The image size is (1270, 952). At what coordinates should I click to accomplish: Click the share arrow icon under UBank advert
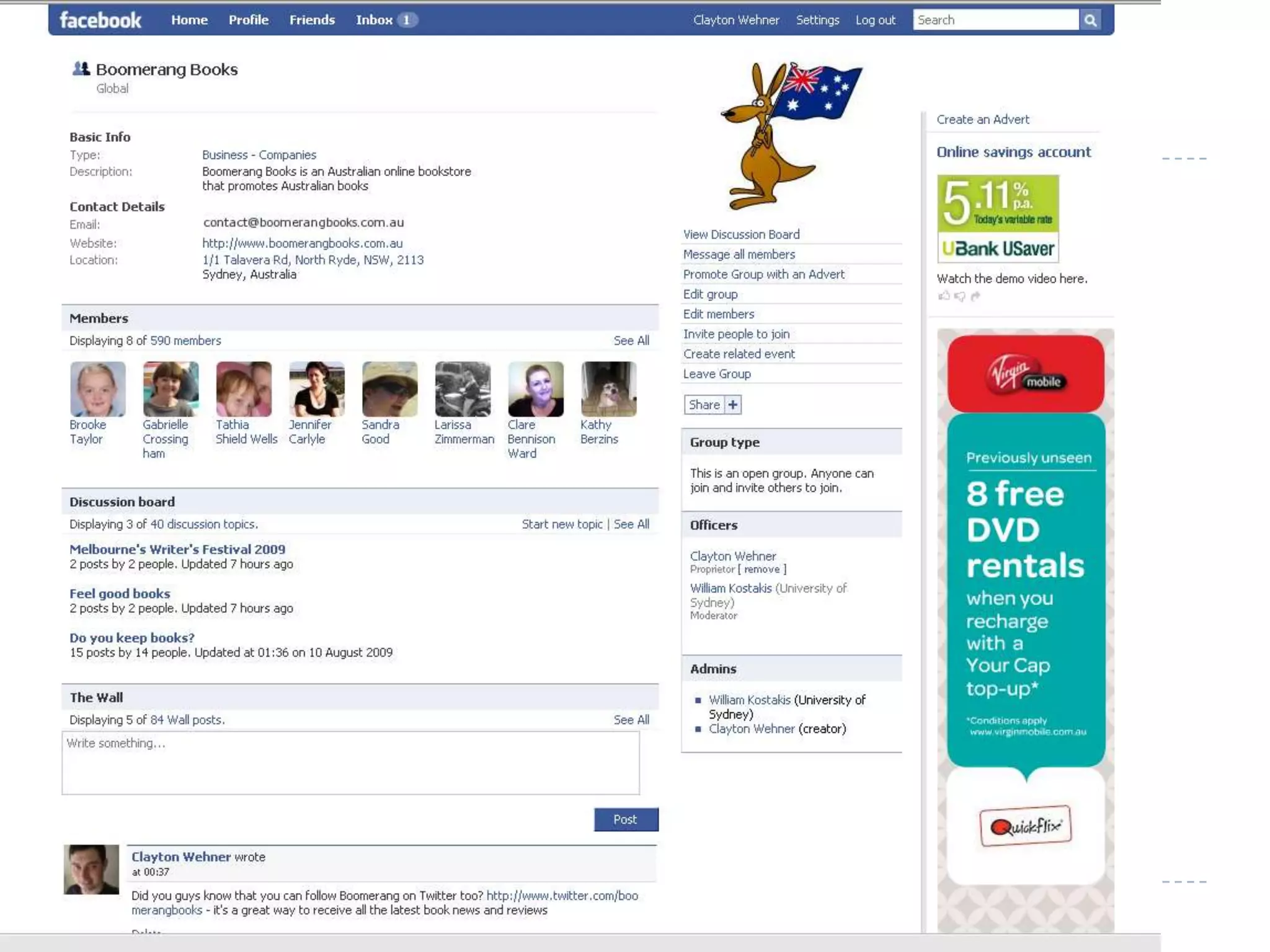tap(975, 296)
